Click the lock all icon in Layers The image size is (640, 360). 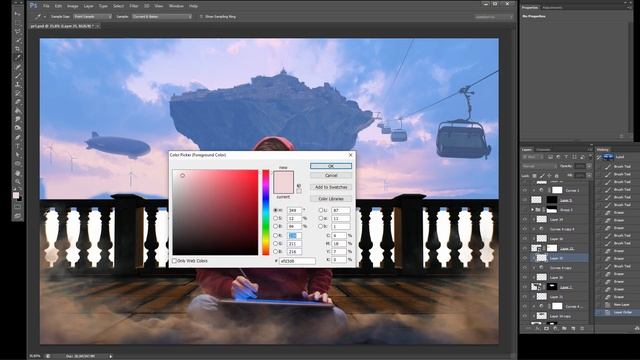coord(556,176)
